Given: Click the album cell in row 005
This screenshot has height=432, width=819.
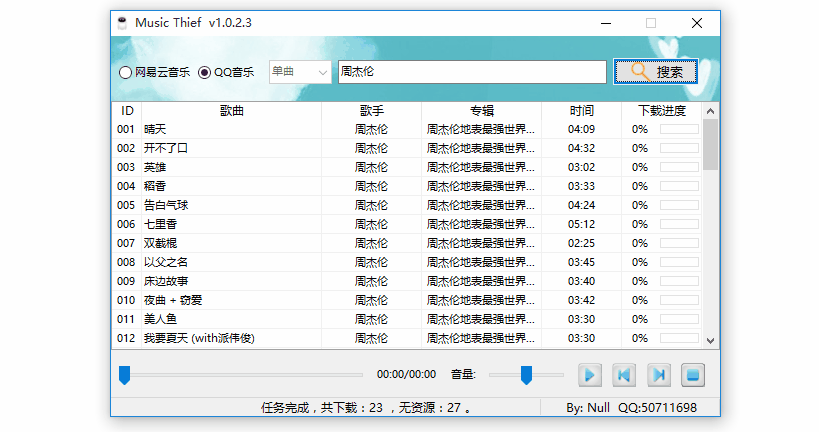Looking at the screenshot, I should click(x=481, y=205).
